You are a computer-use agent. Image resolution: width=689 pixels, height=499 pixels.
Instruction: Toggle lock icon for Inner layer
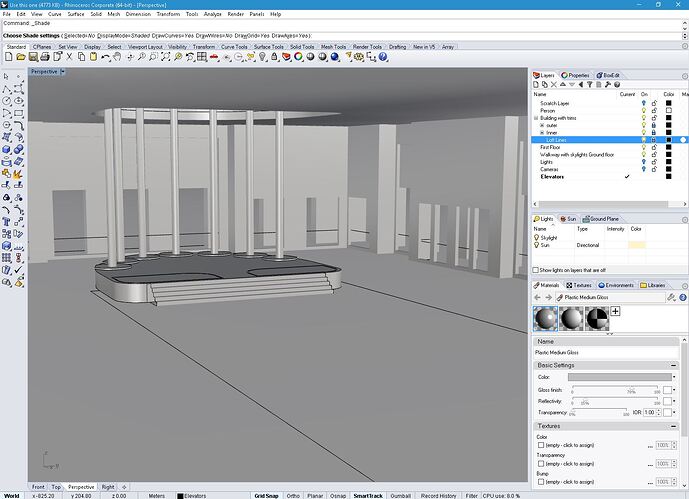(654, 133)
